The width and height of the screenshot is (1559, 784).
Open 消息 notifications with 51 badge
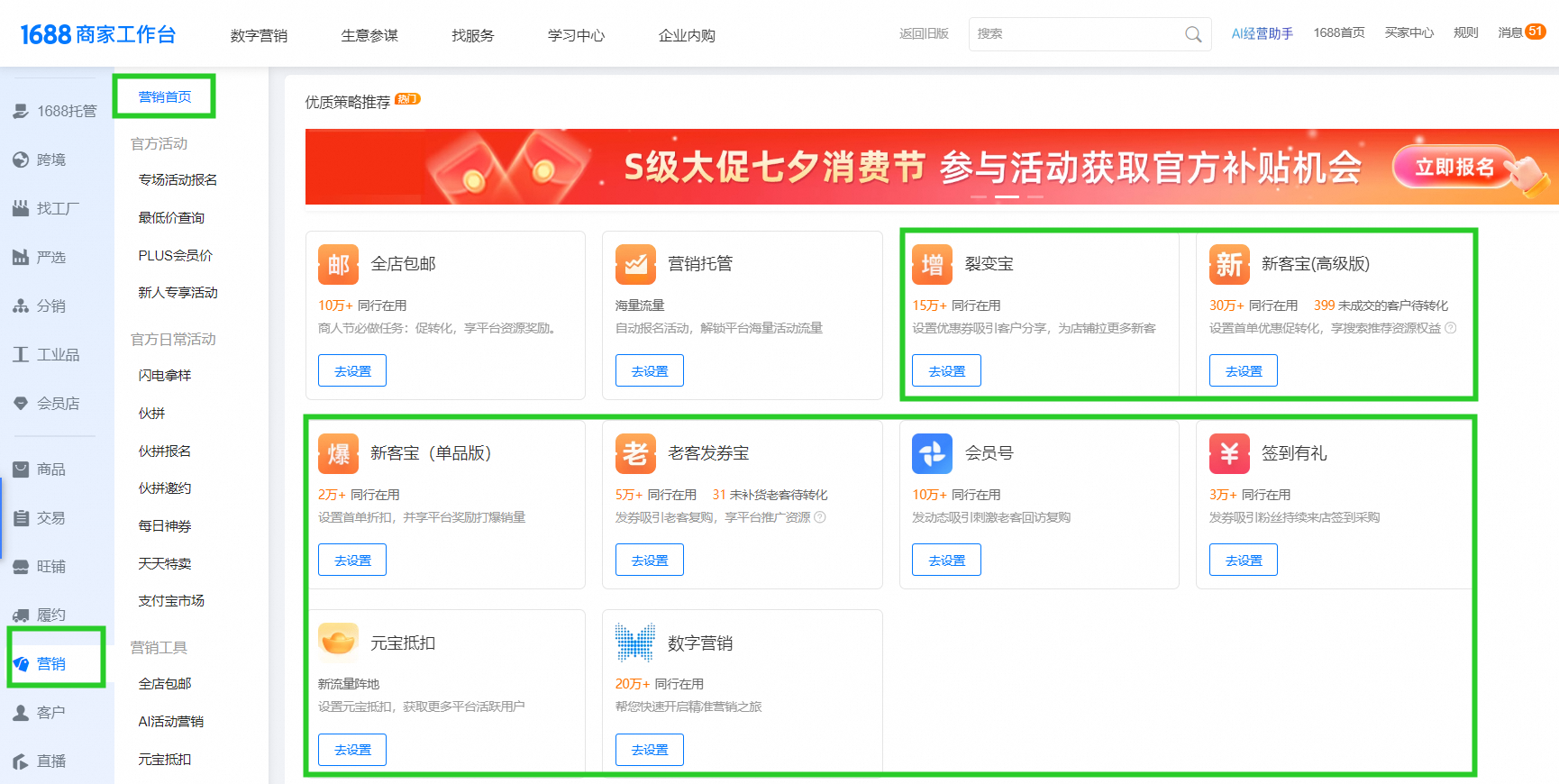1521,32
